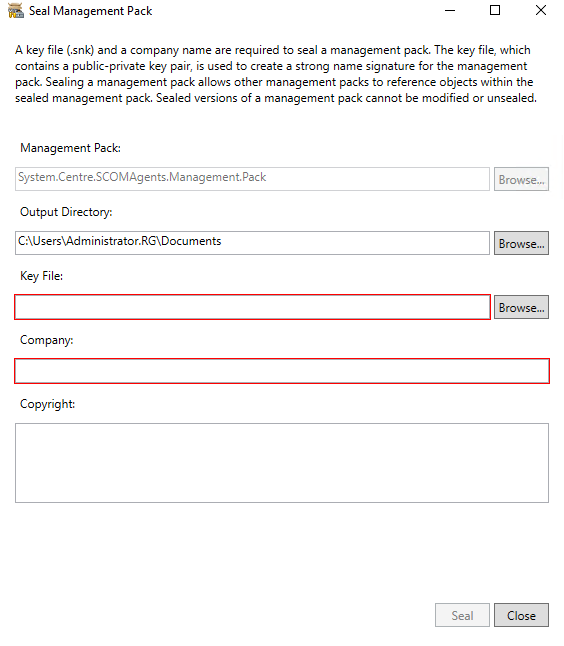
Task: Click the window title text
Action: click(x=90, y=11)
